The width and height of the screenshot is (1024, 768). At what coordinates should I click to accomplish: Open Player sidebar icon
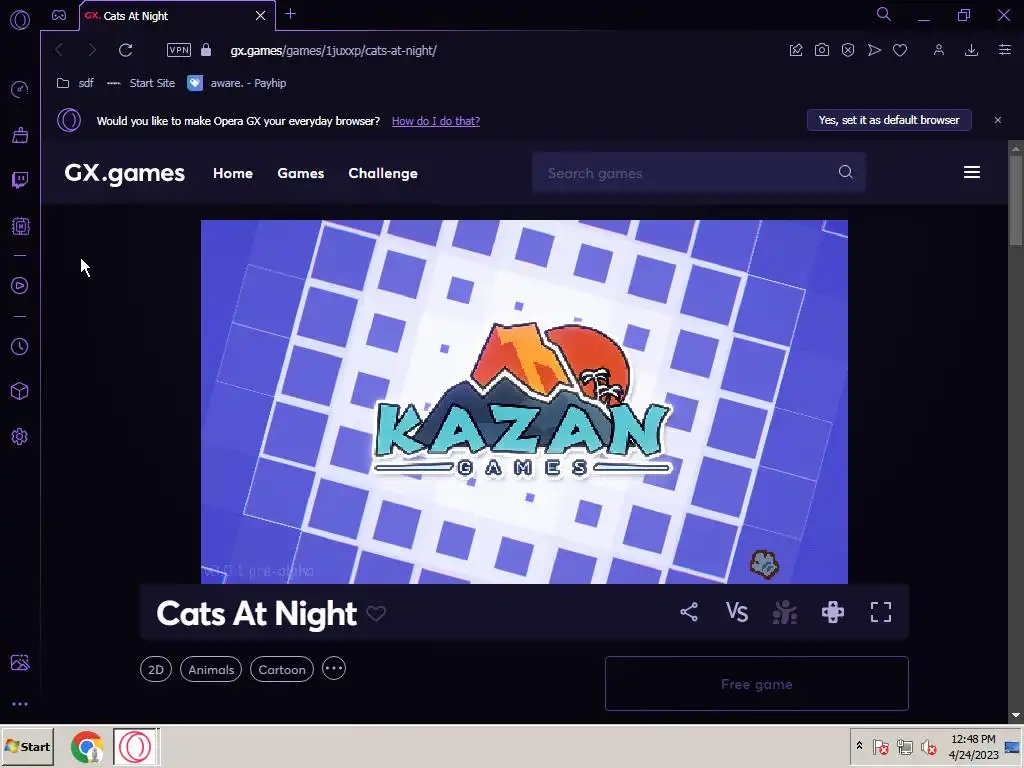click(20, 285)
